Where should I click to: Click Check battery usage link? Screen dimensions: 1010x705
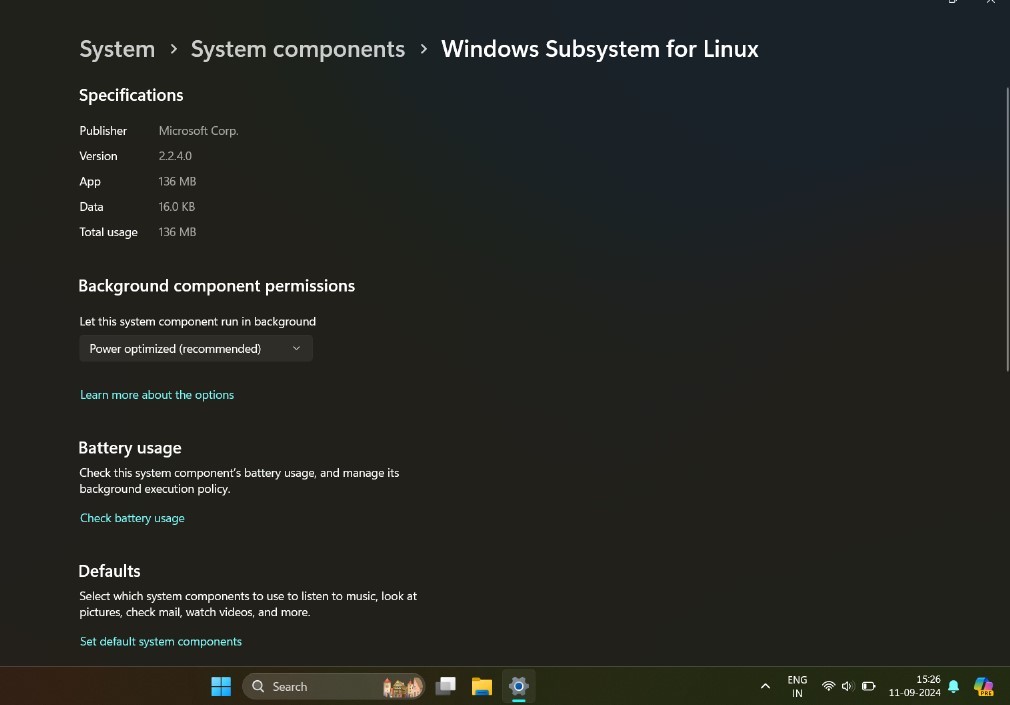[132, 518]
